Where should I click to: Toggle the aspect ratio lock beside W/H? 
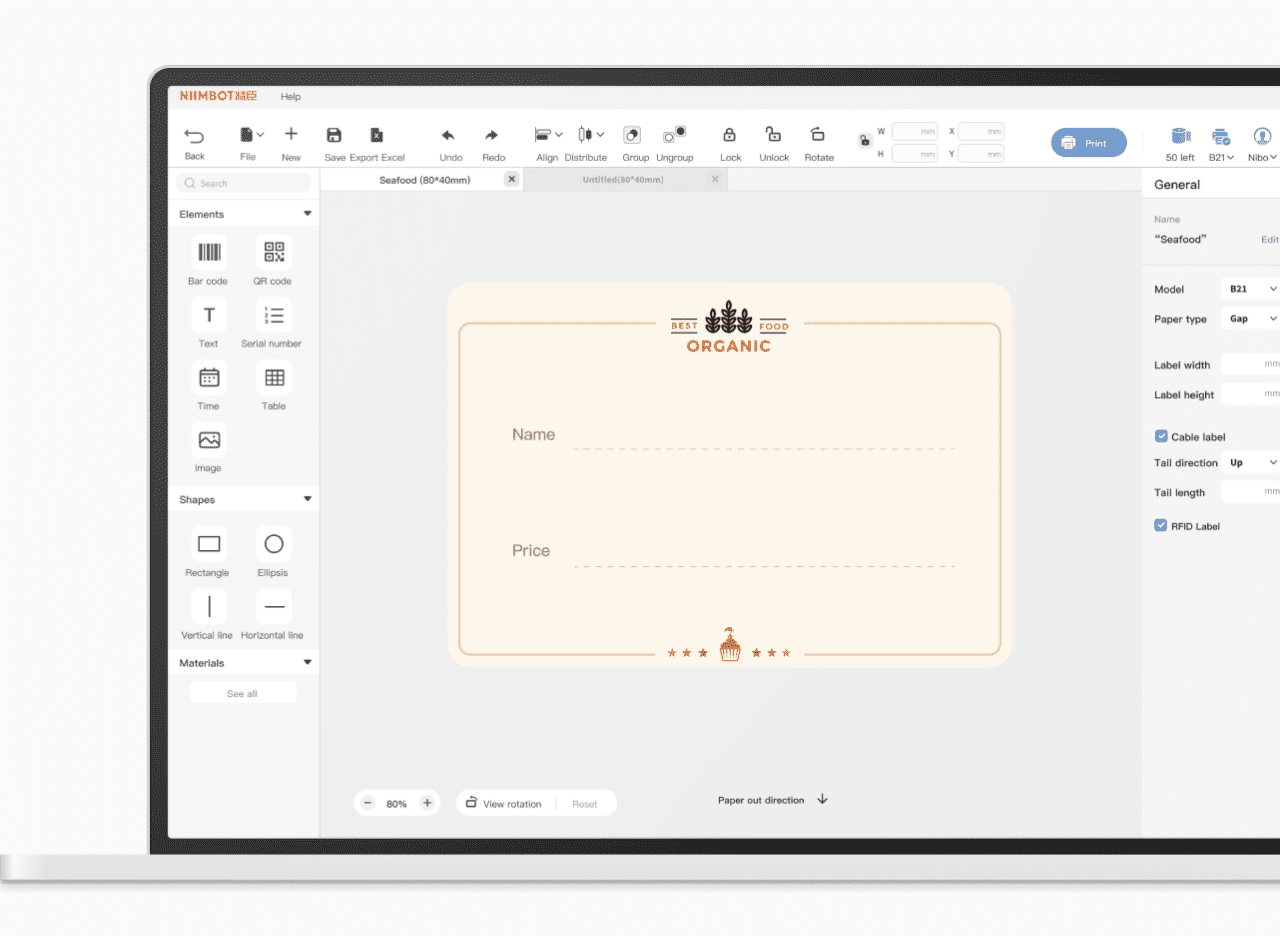click(x=865, y=141)
